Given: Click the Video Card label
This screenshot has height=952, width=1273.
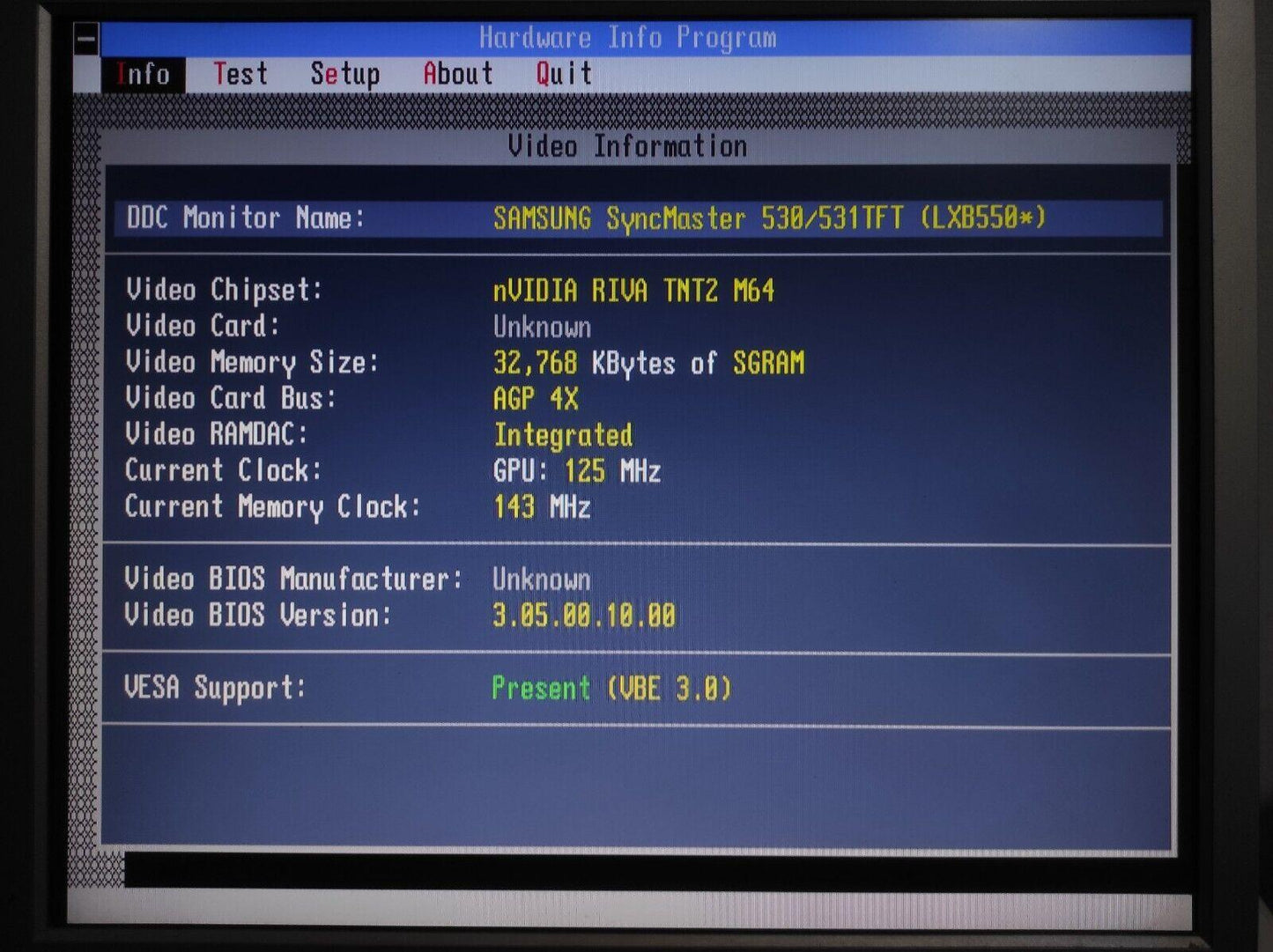Looking at the screenshot, I should (202, 327).
